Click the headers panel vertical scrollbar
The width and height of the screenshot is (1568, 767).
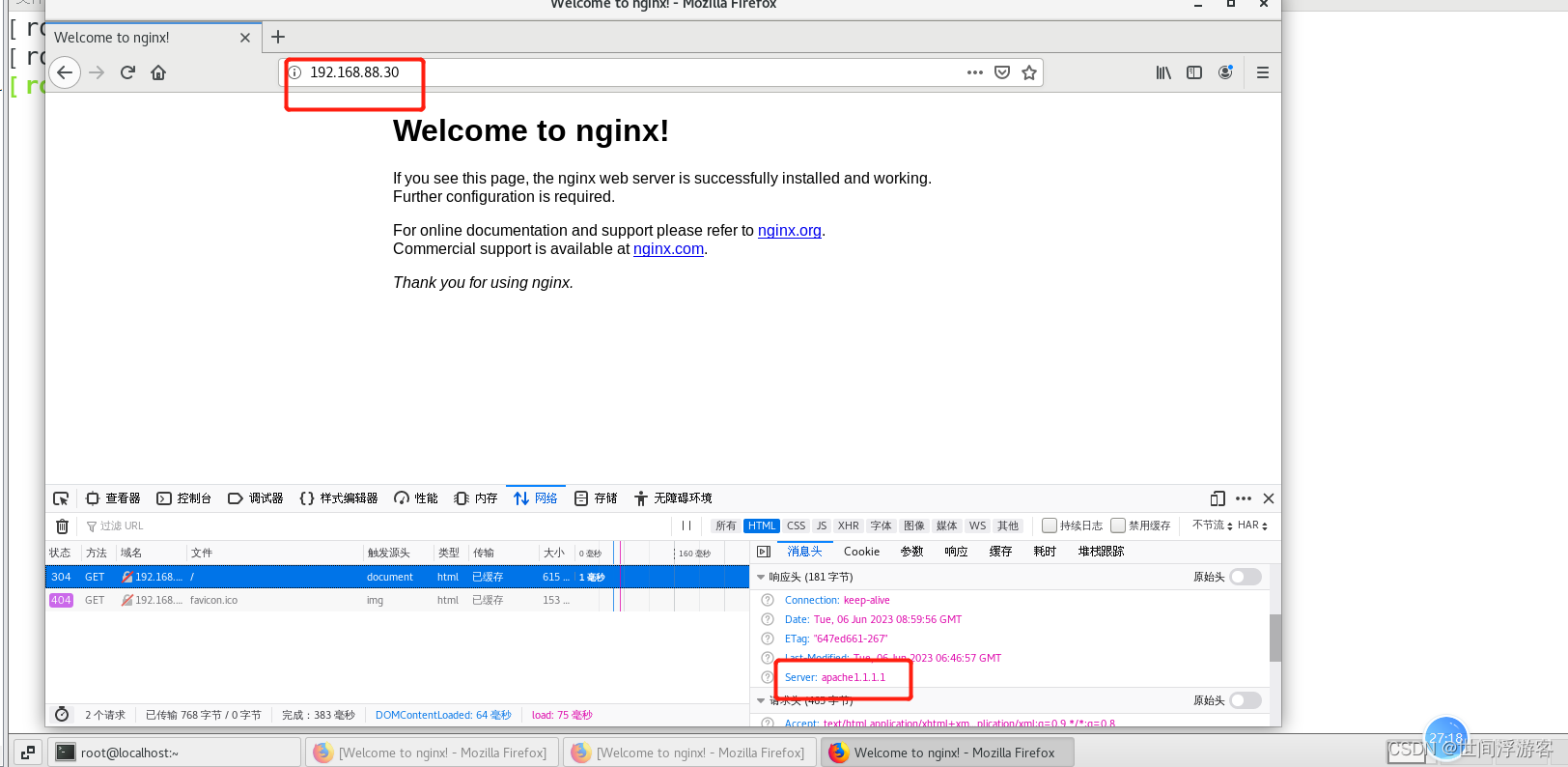click(x=1275, y=639)
